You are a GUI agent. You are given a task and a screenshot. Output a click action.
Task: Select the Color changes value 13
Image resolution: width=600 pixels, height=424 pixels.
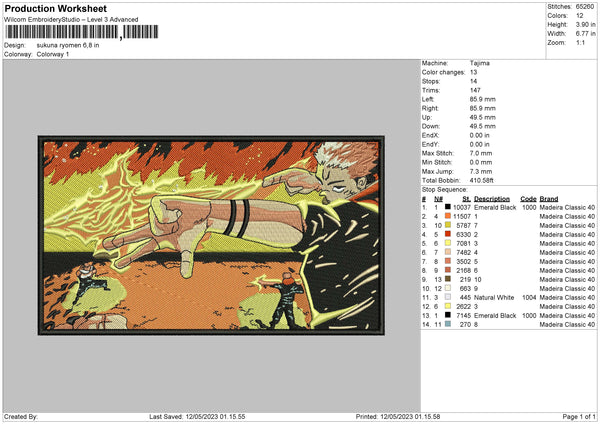pyautogui.click(x=473, y=72)
